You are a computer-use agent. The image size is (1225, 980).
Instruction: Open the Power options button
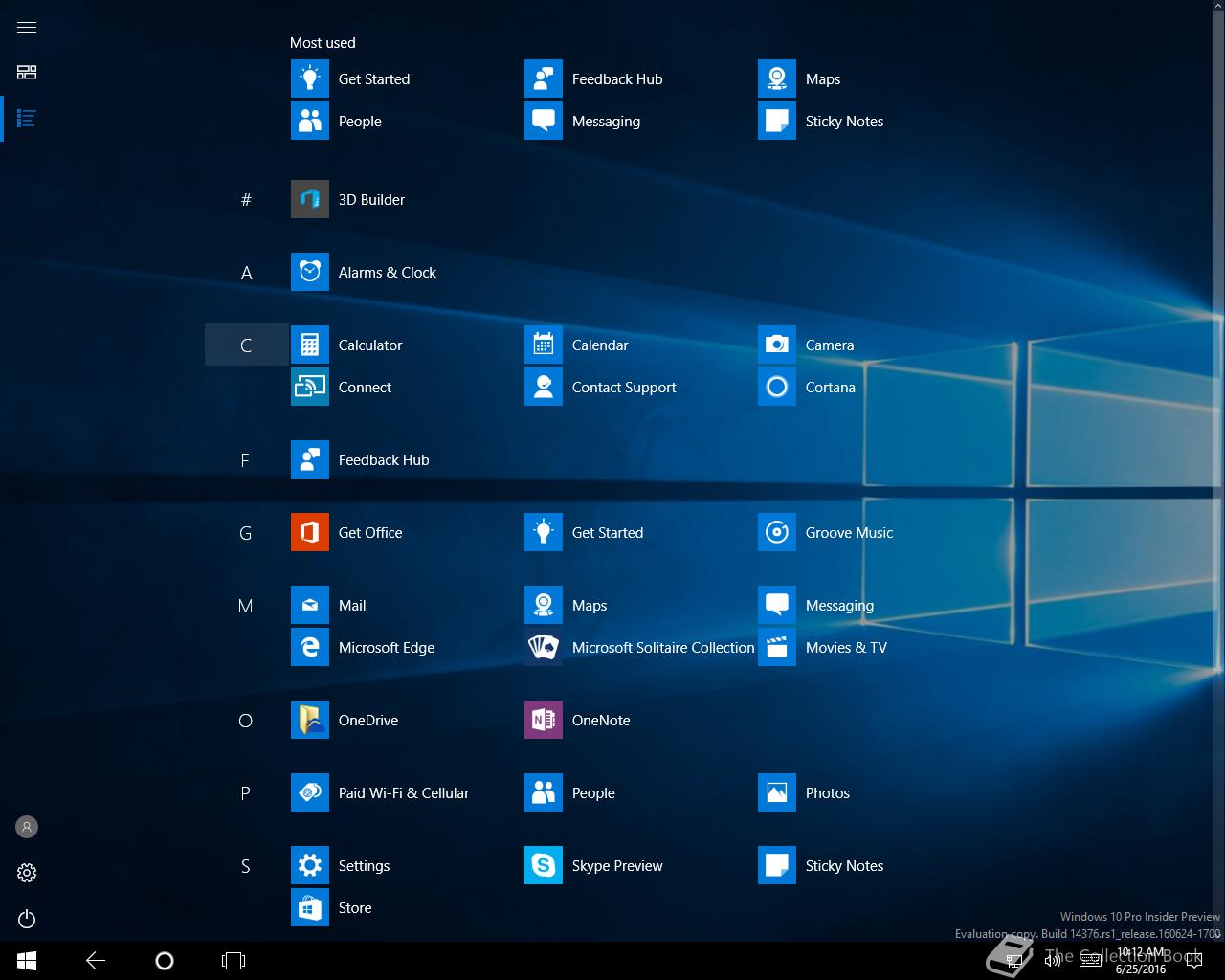[27, 919]
